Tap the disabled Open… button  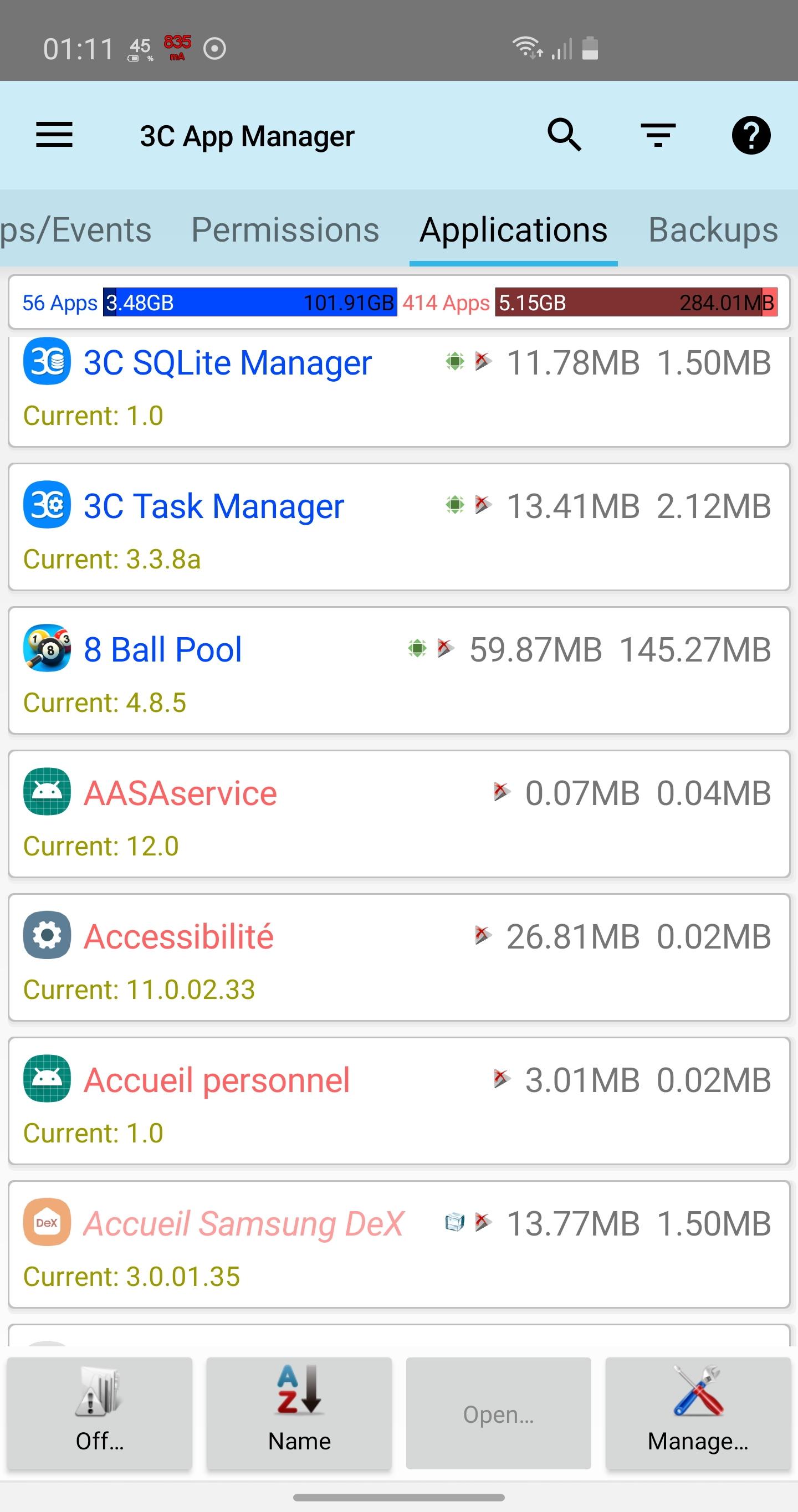(x=499, y=1413)
